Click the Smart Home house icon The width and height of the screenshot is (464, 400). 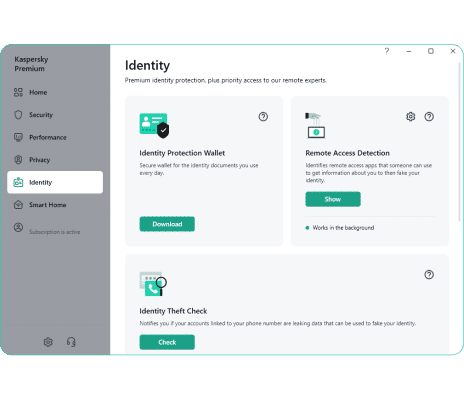tap(18, 205)
